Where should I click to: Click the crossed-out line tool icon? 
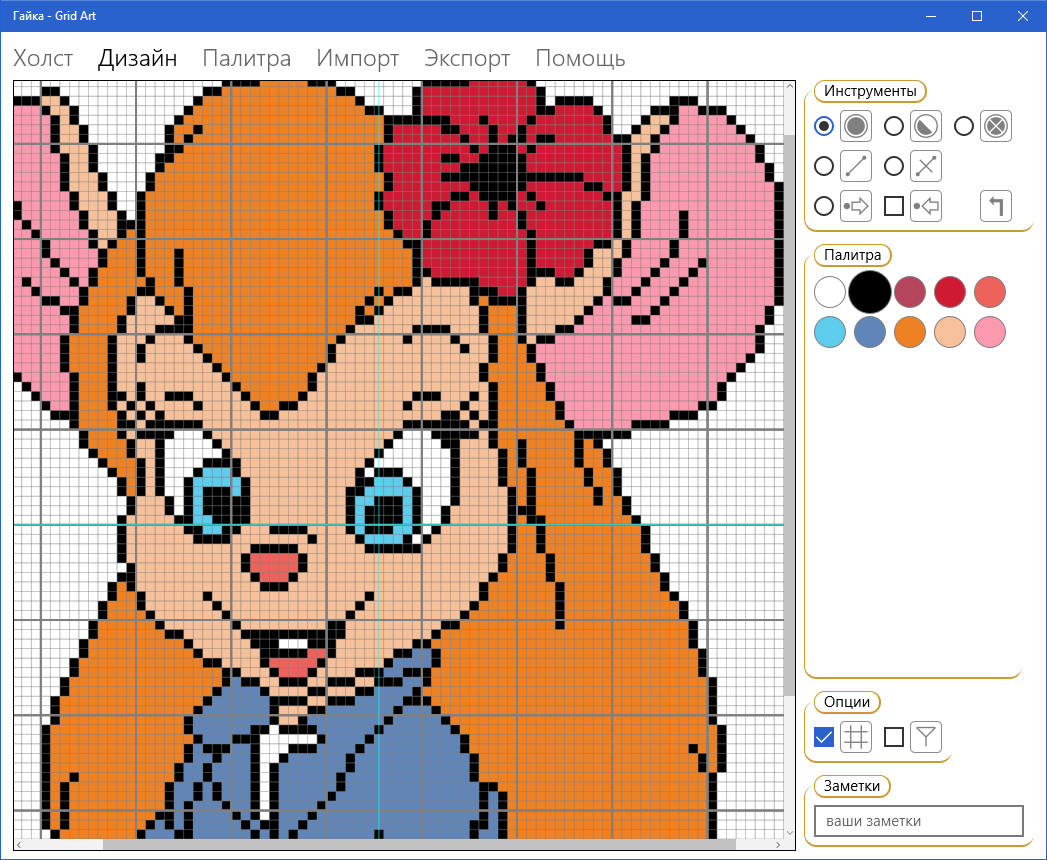coord(925,166)
